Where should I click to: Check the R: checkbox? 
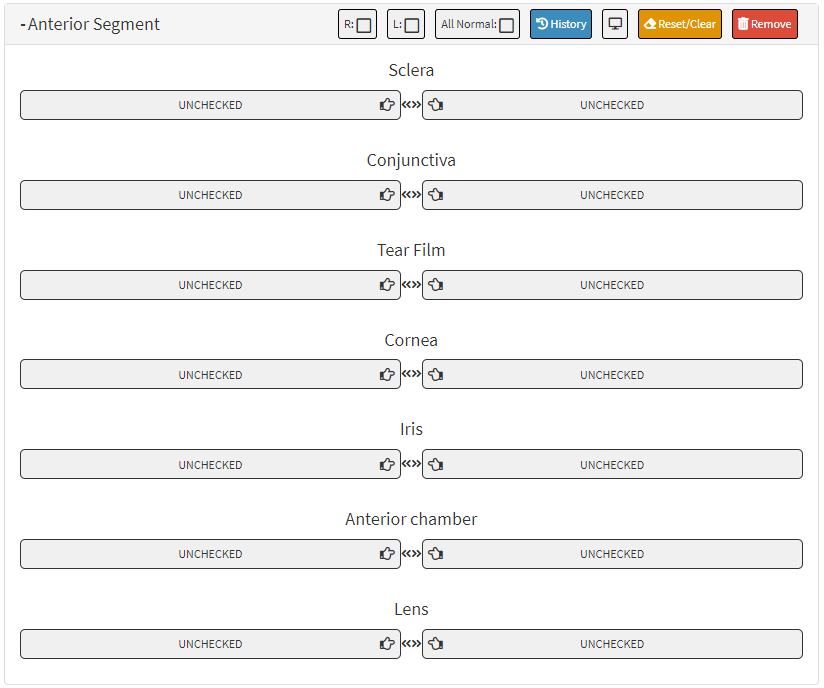point(364,25)
